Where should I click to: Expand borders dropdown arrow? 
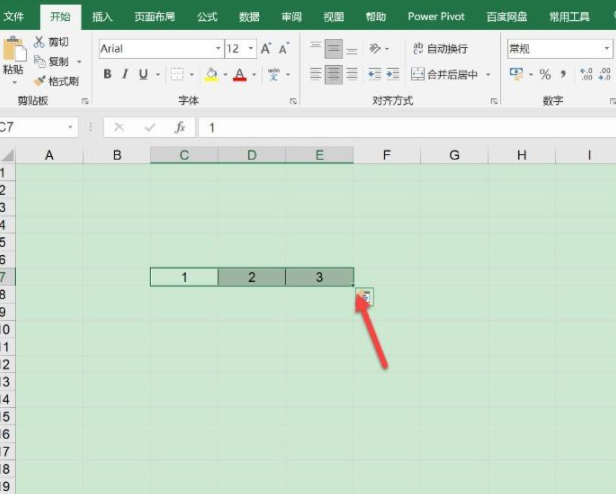[x=192, y=74]
